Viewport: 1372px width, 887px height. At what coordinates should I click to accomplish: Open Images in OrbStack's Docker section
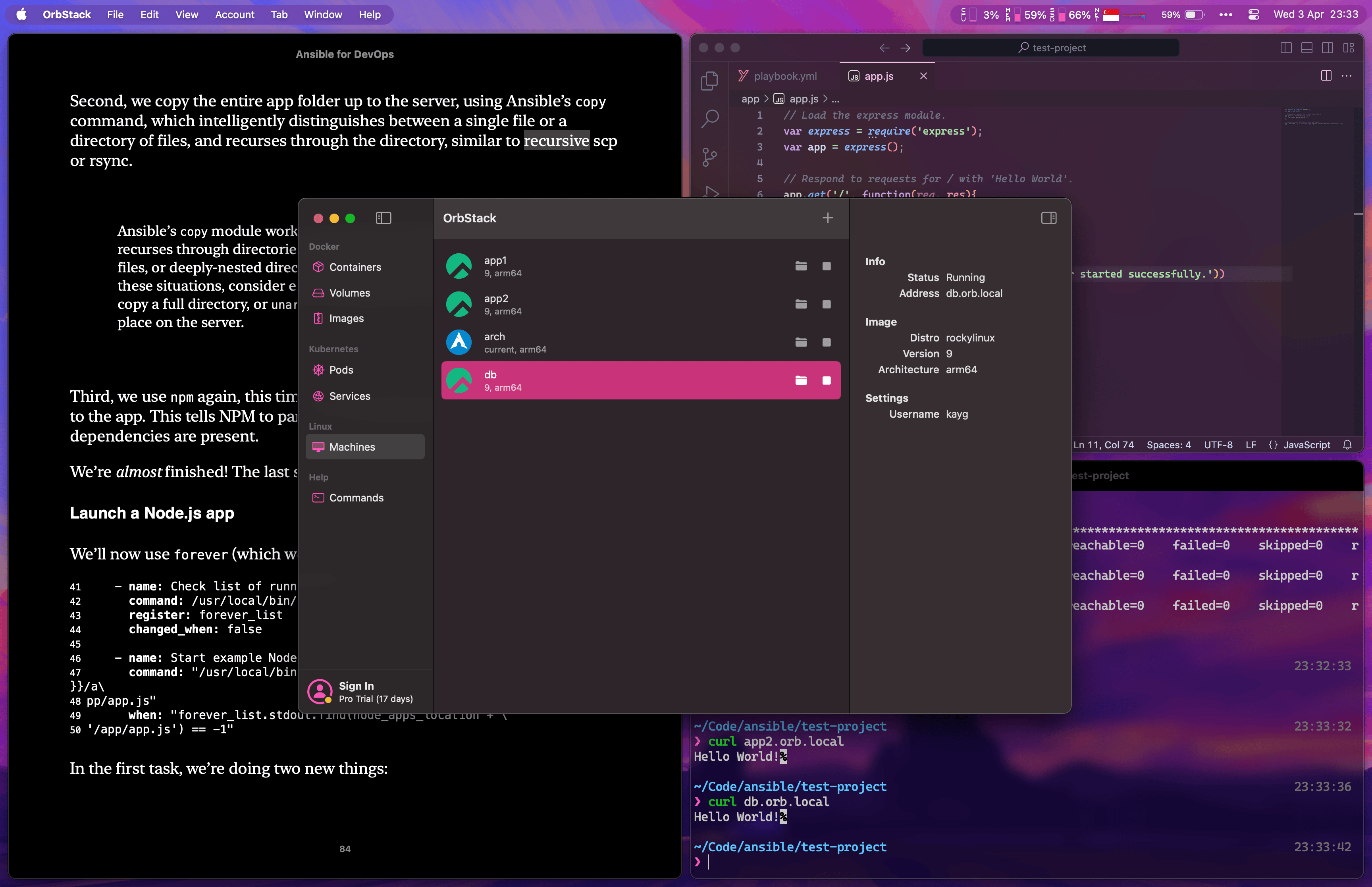(x=346, y=318)
